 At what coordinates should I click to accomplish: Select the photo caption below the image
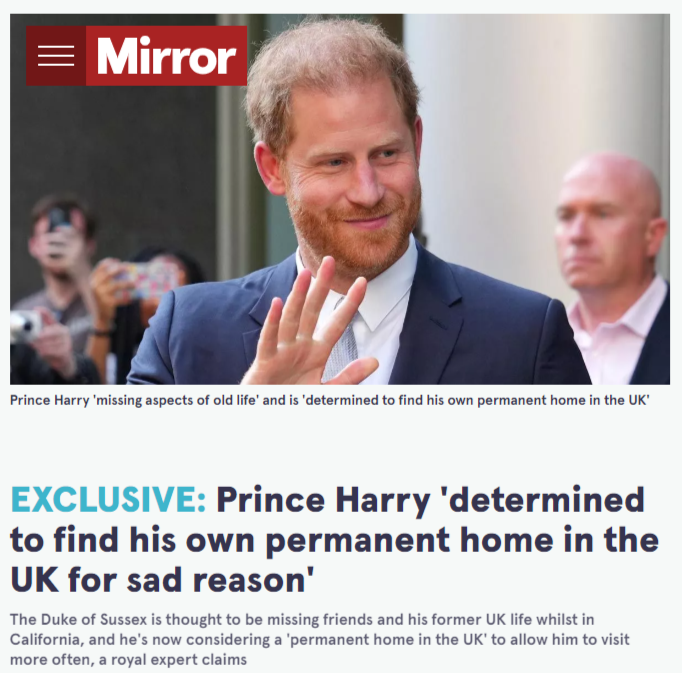coord(330,400)
